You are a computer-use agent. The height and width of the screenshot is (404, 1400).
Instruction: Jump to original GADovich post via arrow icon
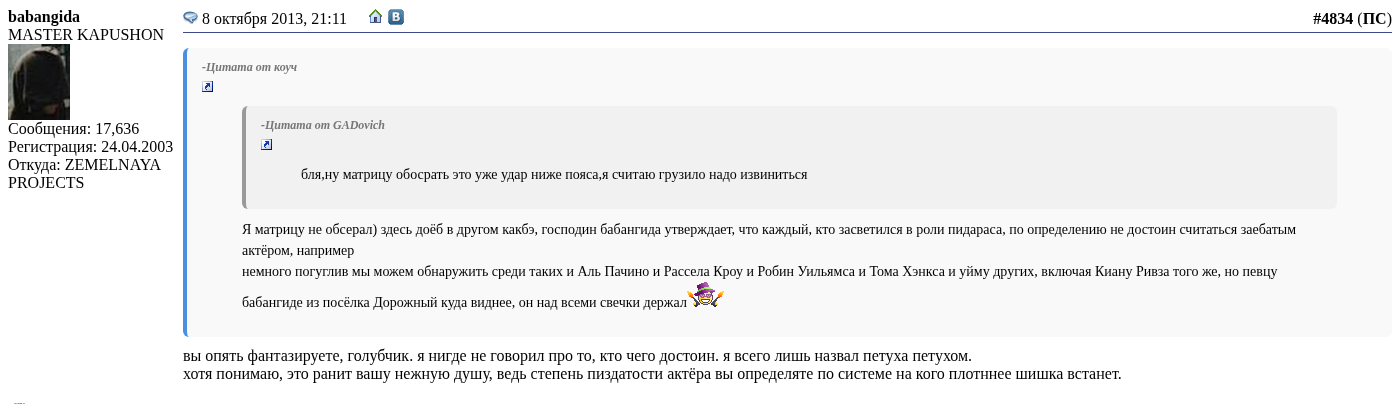[x=267, y=145]
